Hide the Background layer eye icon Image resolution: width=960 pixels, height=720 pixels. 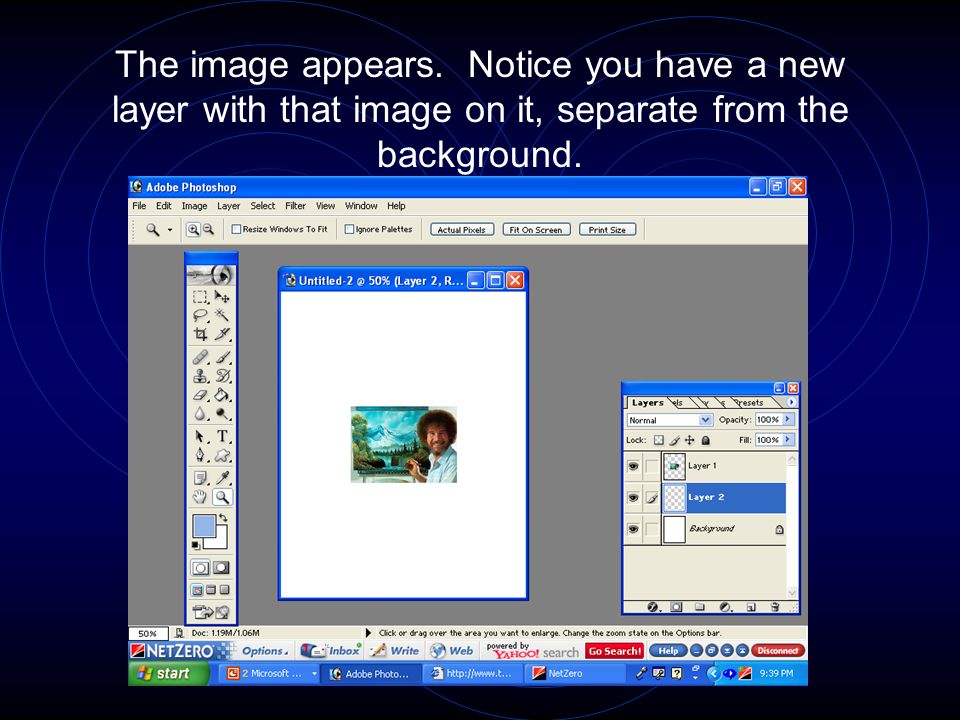[633, 529]
